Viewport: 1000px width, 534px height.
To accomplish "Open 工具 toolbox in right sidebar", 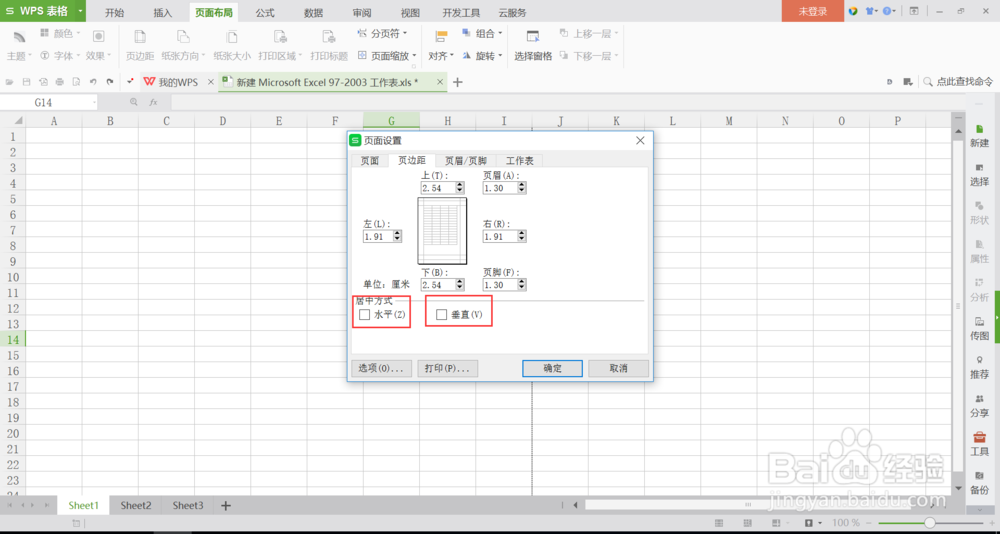I will [x=980, y=444].
